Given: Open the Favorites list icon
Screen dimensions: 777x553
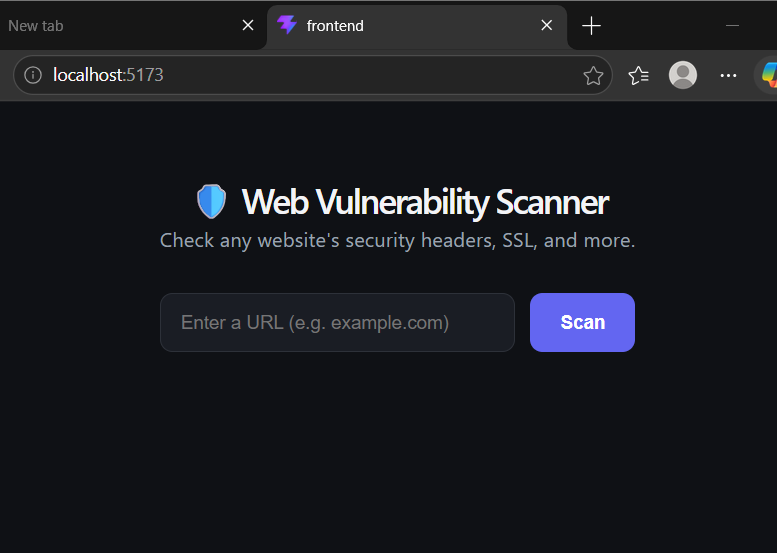Looking at the screenshot, I should click(x=639, y=75).
